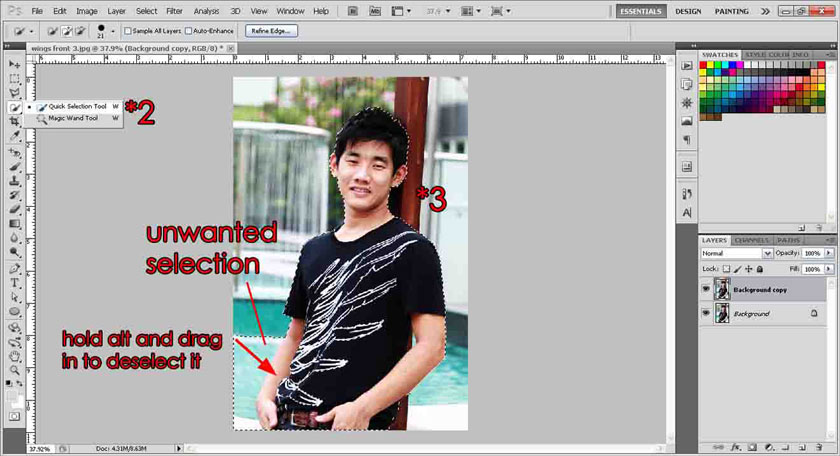The image size is (840, 456).
Task: Select the Blur tool
Action: 14,237
